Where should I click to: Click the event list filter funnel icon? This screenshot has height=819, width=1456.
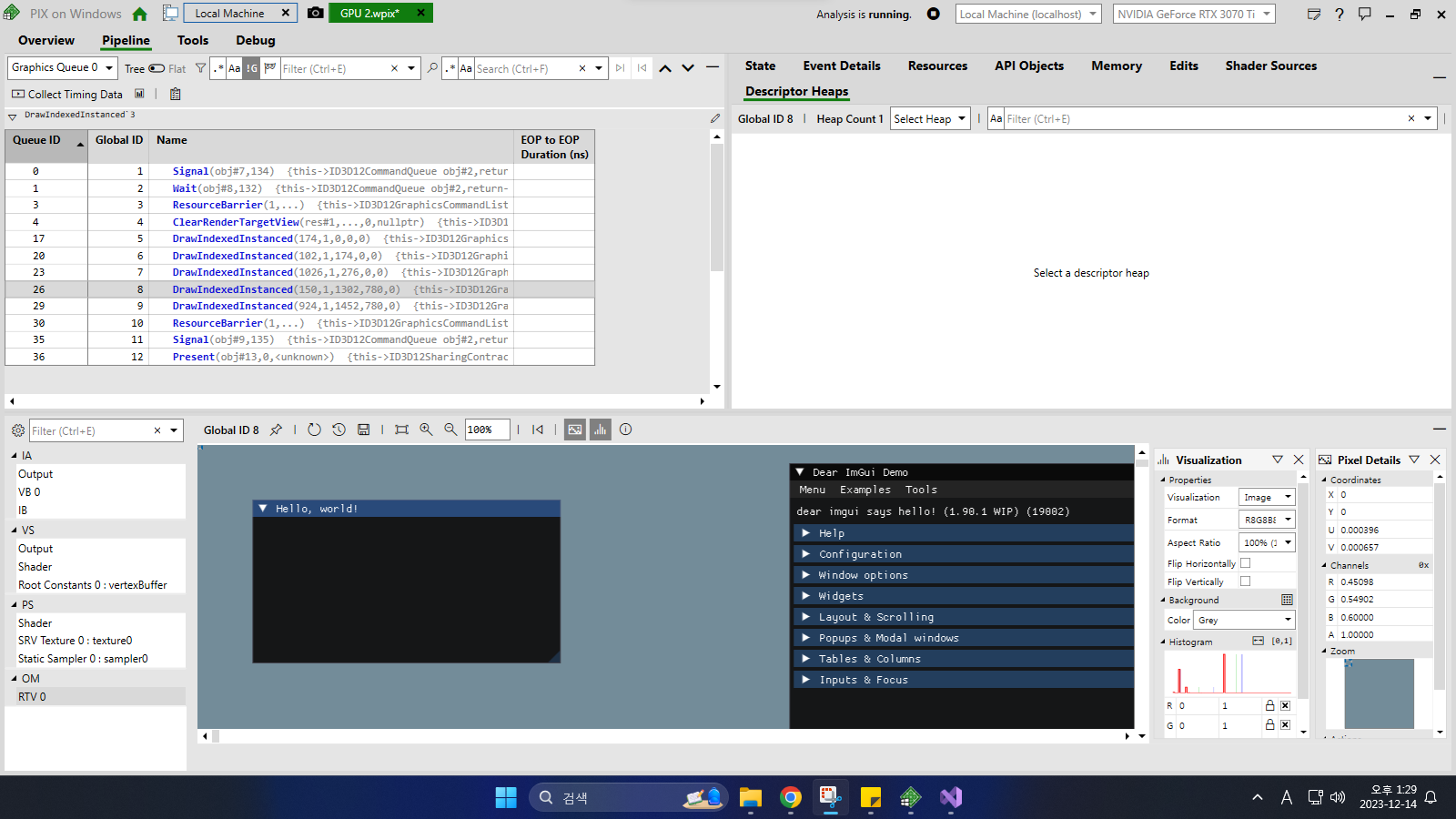tap(200, 68)
